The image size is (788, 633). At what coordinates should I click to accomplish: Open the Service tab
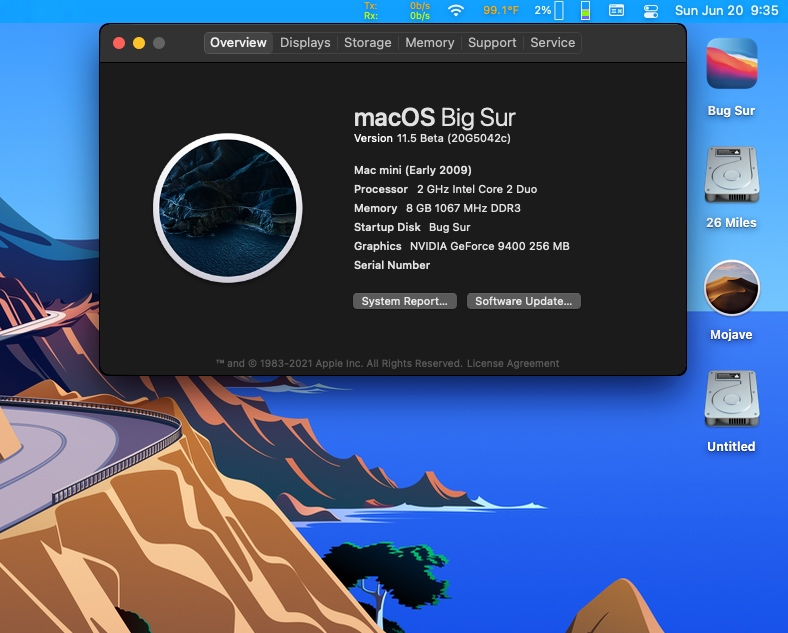[552, 43]
